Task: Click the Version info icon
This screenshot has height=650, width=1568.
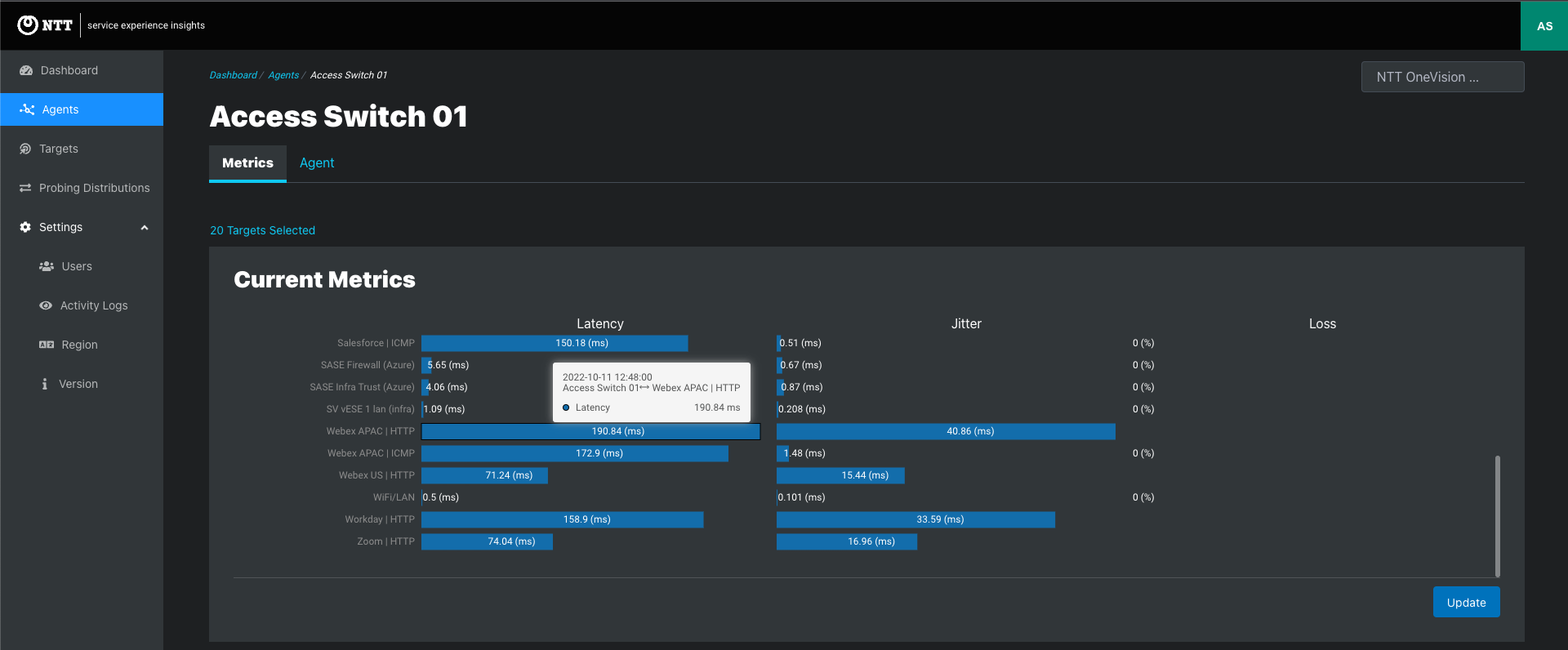Action: 44,384
